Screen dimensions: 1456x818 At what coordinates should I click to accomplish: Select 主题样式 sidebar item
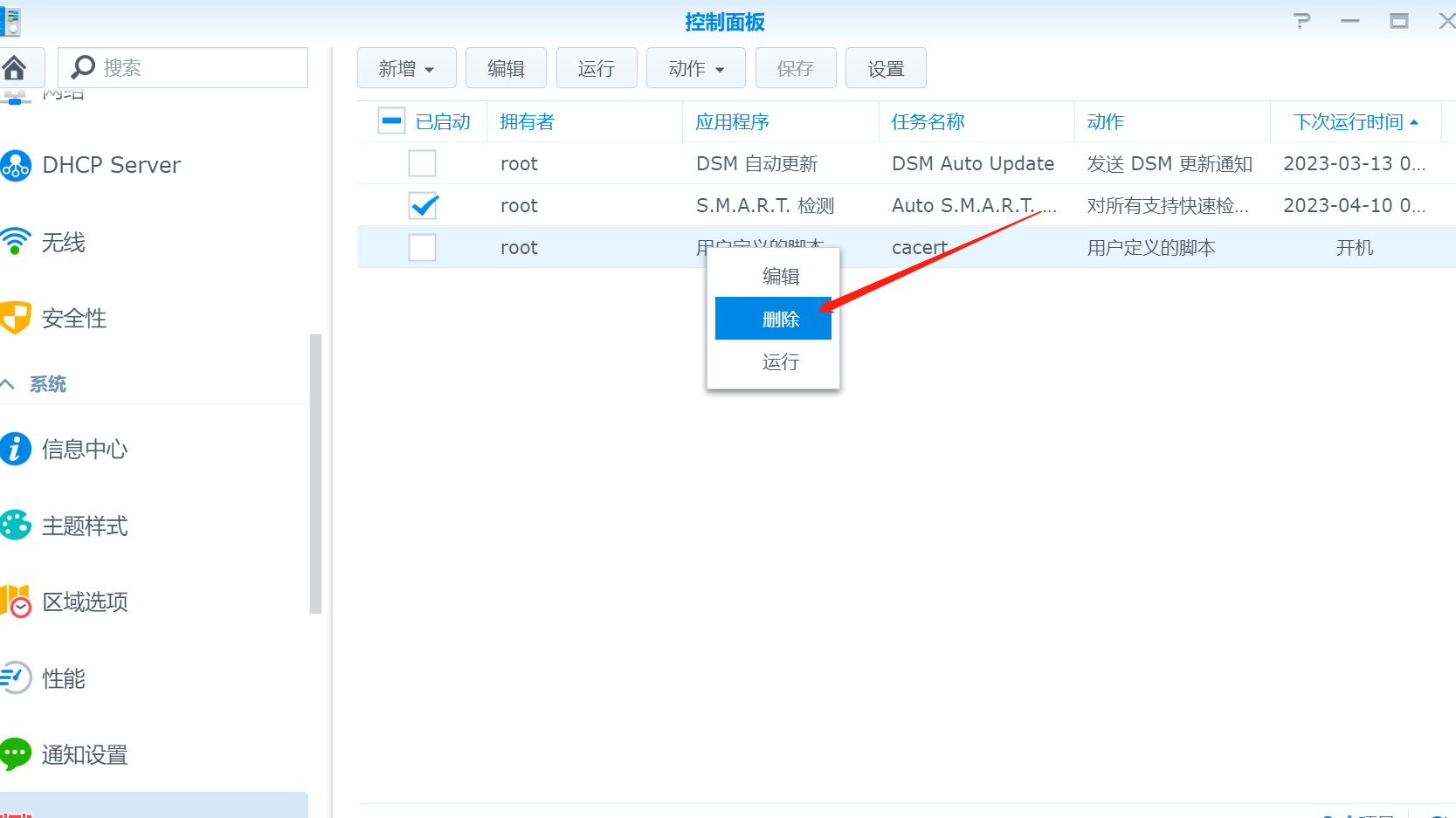85,526
